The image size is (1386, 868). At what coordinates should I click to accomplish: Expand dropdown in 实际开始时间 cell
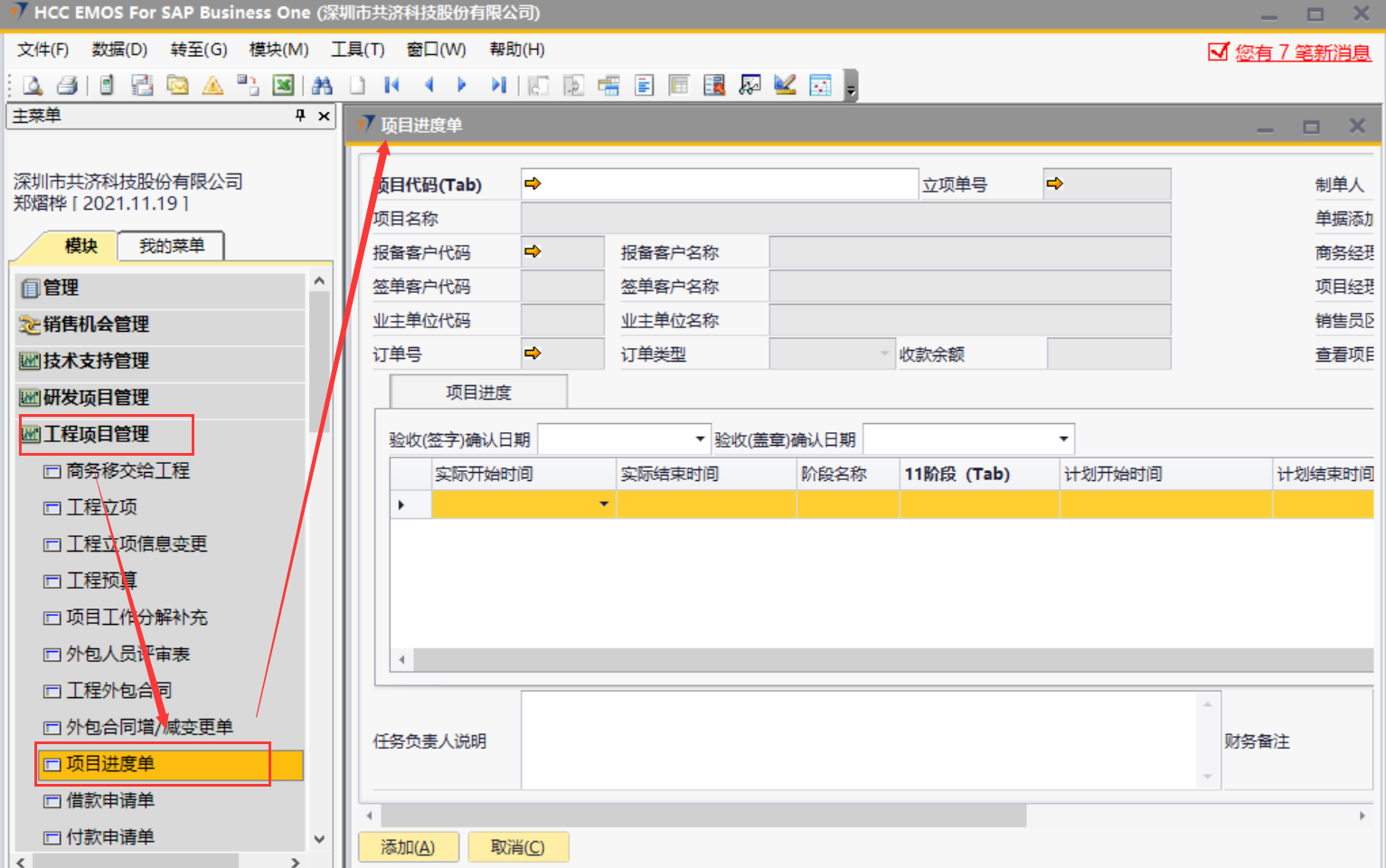click(604, 504)
